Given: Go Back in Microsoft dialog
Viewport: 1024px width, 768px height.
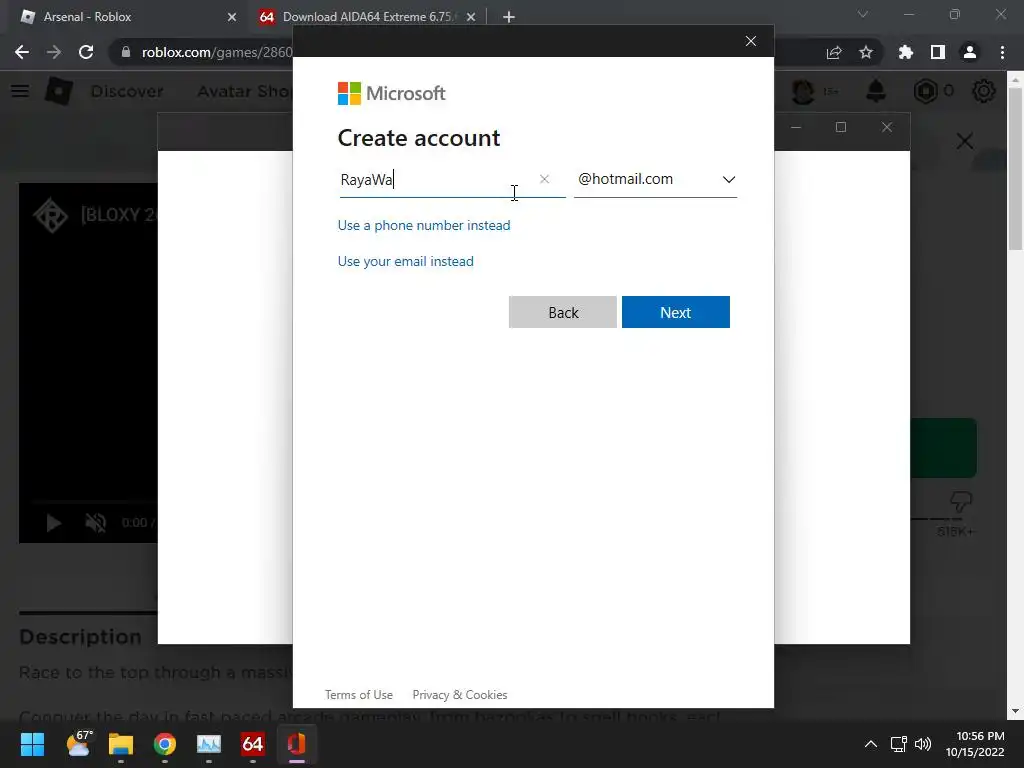Looking at the screenshot, I should pos(562,312).
